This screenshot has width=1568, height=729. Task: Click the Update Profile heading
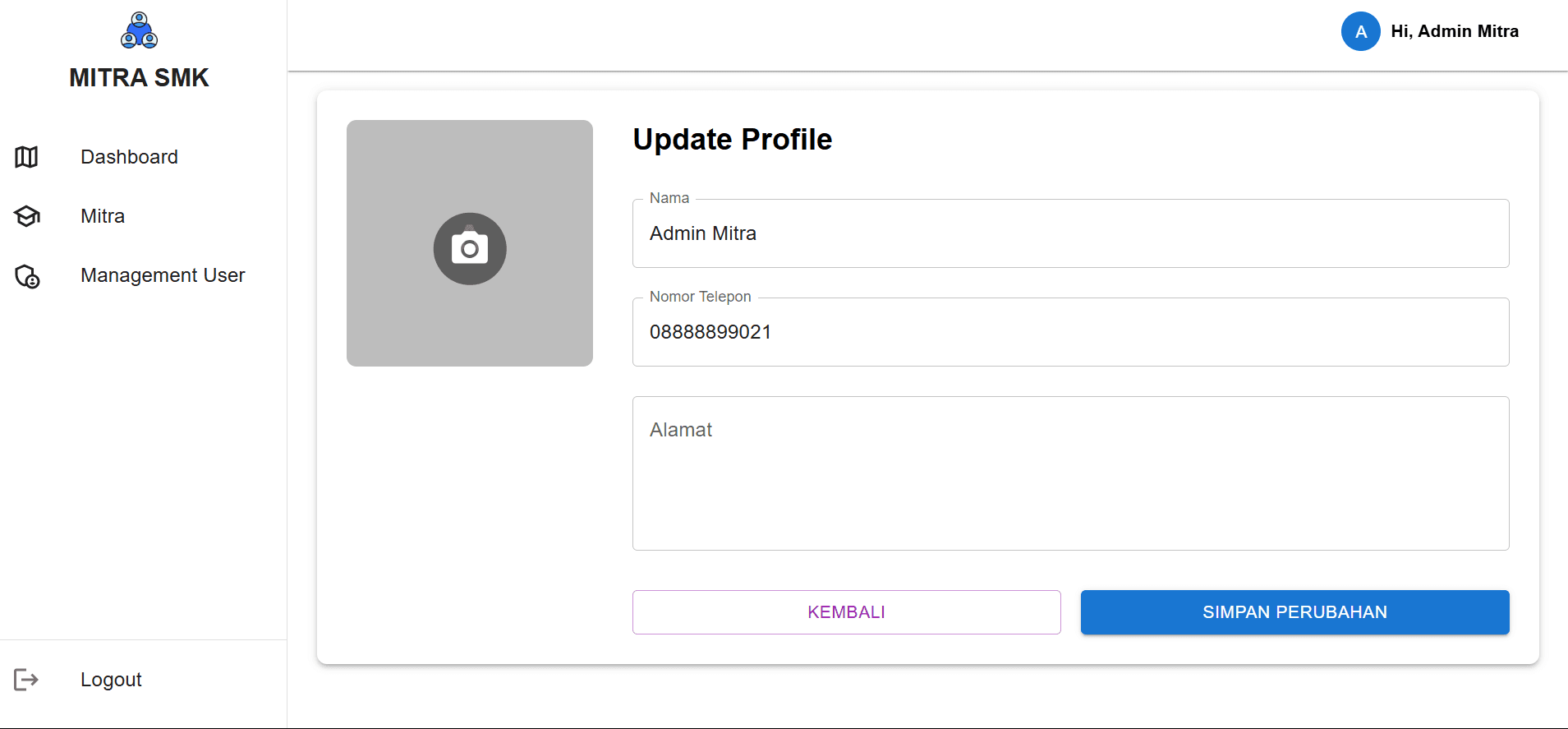pyautogui.click(x=732, y=140)
